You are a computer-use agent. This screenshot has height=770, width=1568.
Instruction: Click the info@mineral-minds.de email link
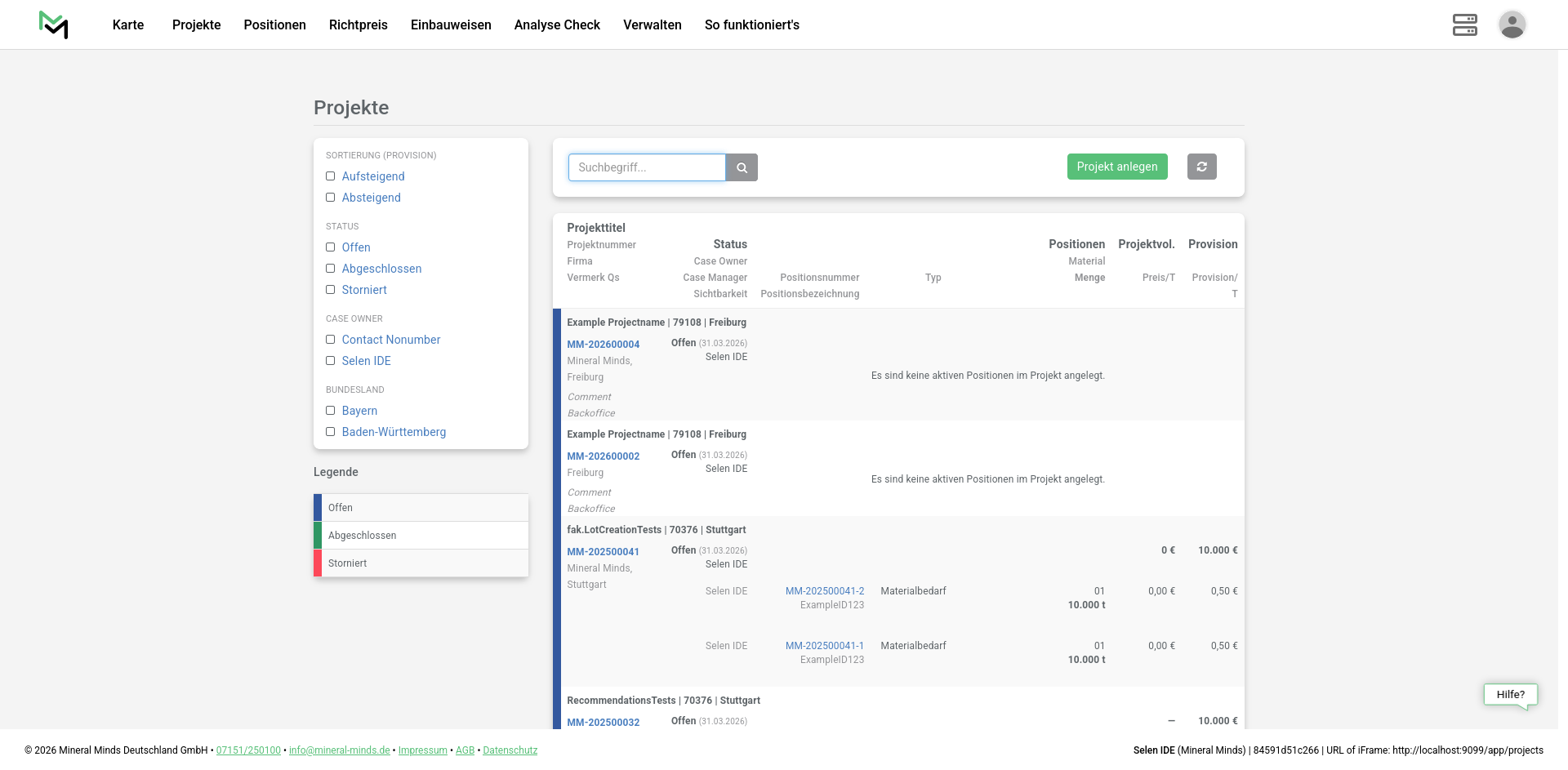[339, 750]
